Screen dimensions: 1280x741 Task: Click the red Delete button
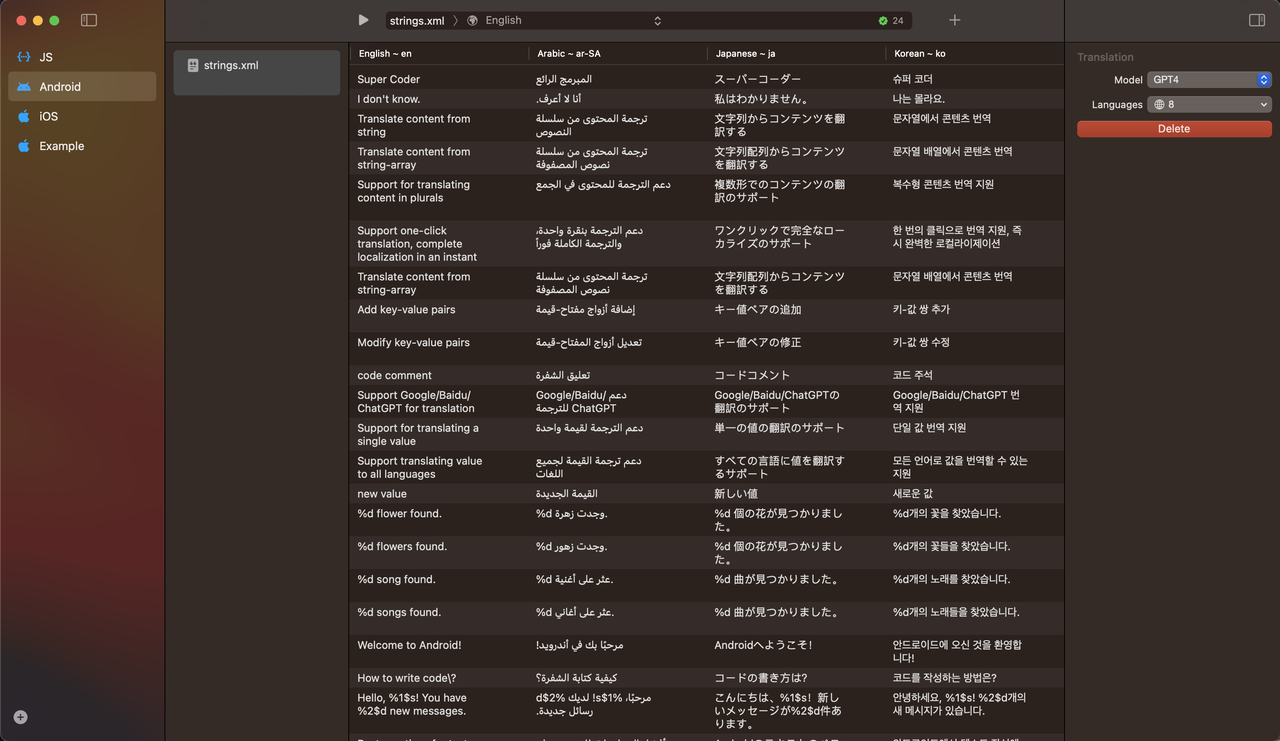pos(1174,129)
